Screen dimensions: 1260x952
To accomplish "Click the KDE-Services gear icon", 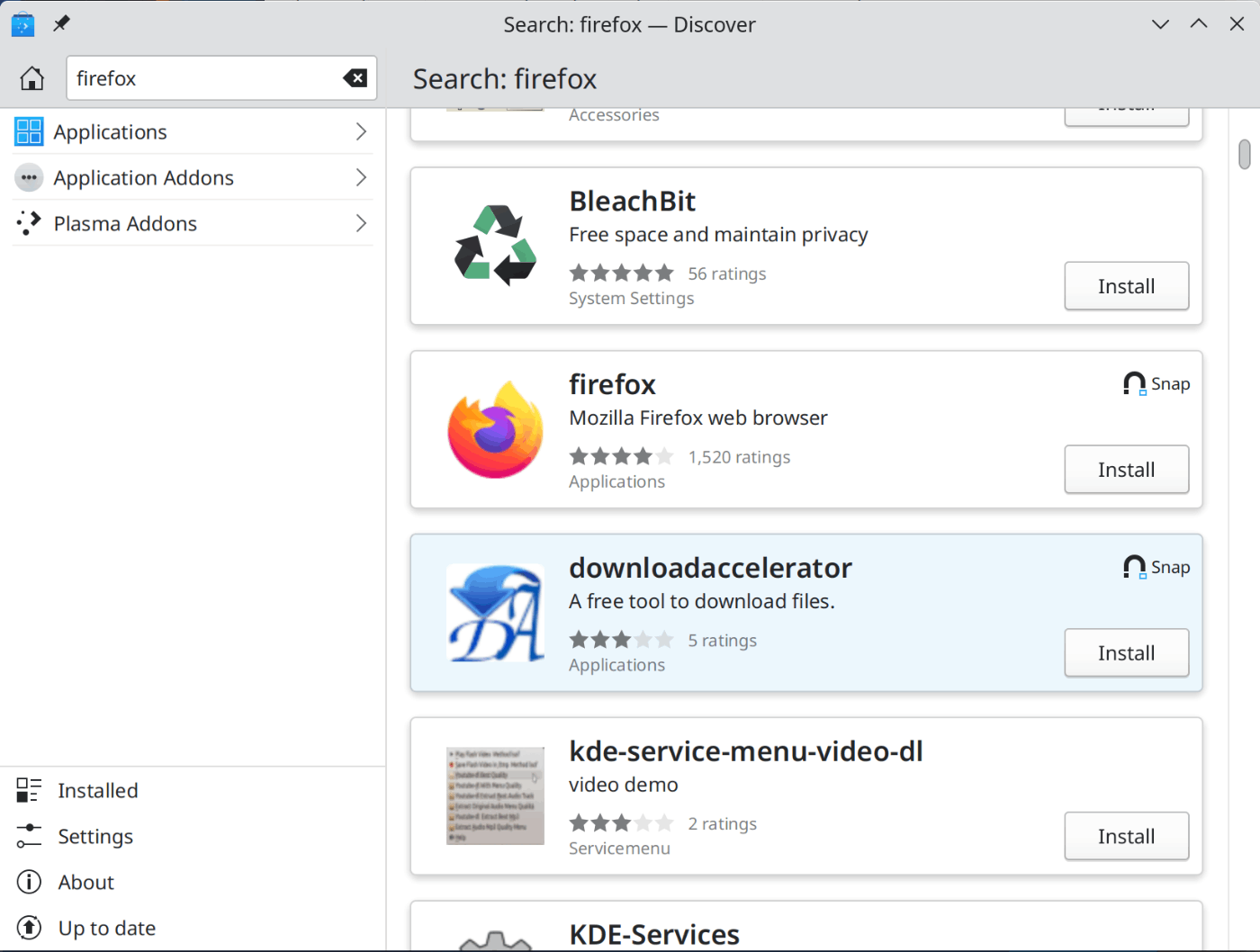I will 495,942.
